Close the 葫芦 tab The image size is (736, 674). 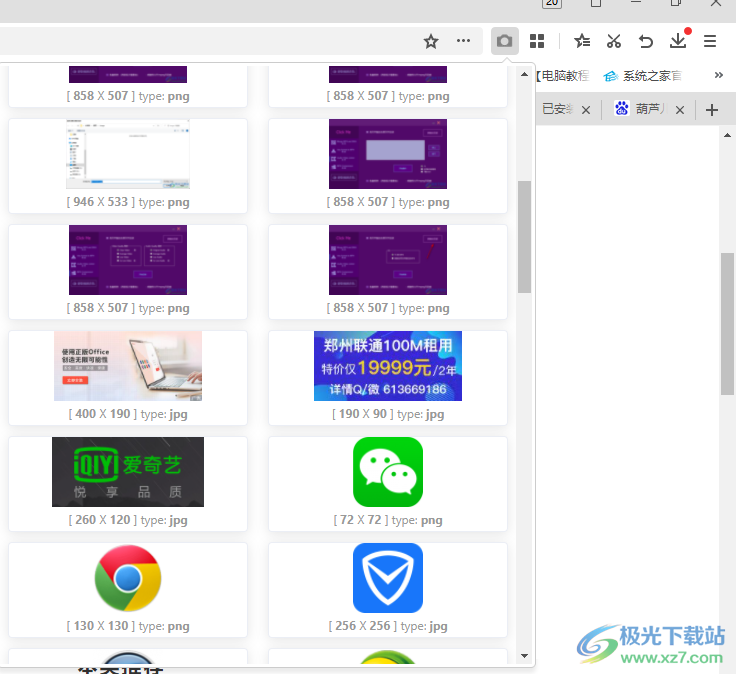coord(680,110)
